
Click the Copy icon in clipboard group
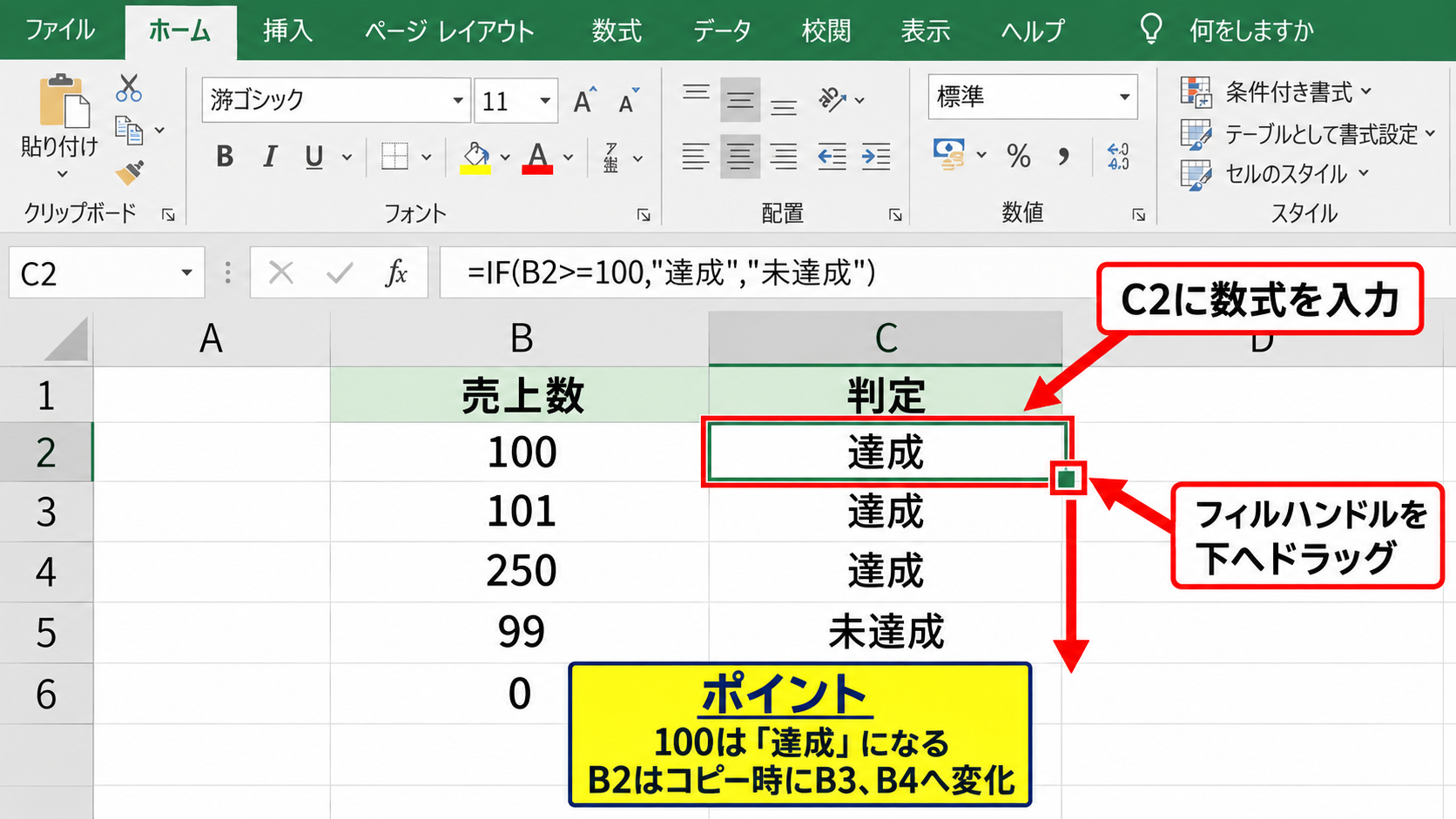click(x=129, y=131)
